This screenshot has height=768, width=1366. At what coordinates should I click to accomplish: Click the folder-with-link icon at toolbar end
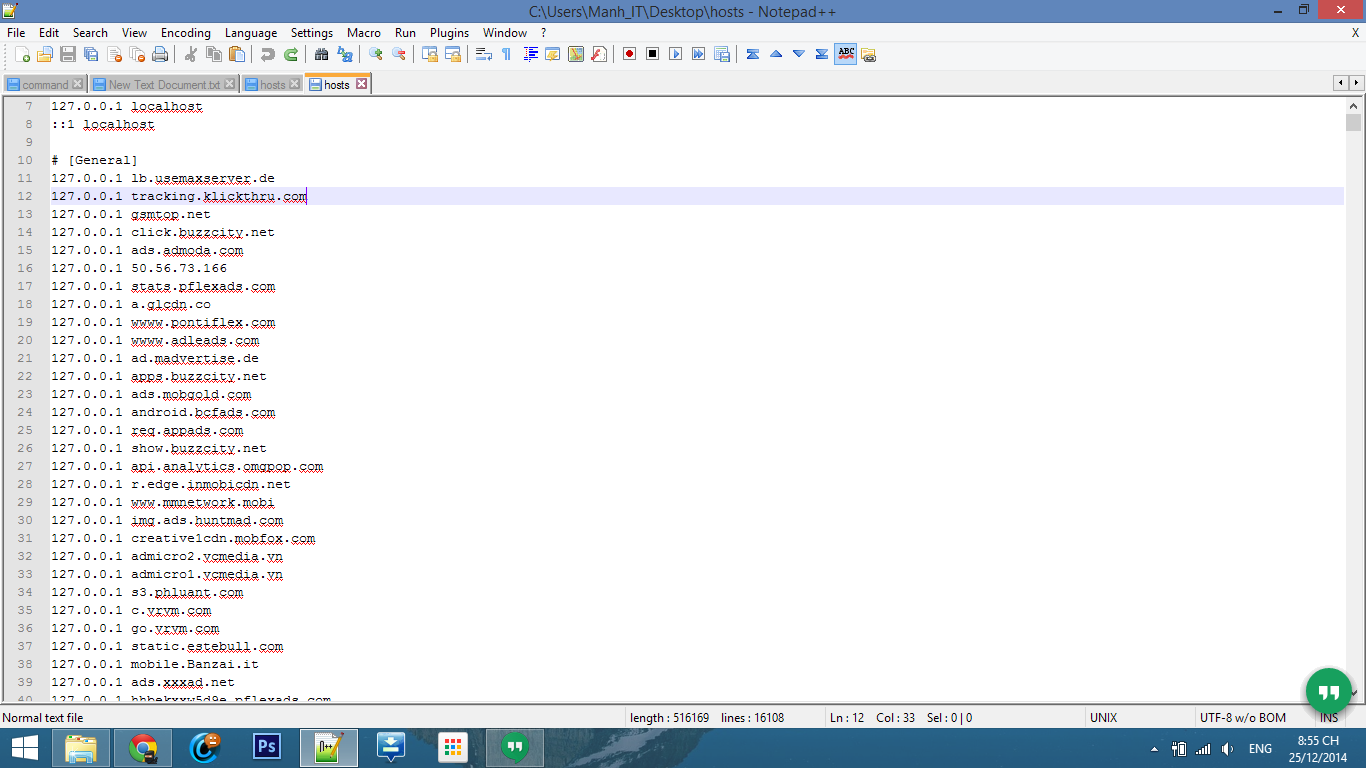[x=868, y=54]
